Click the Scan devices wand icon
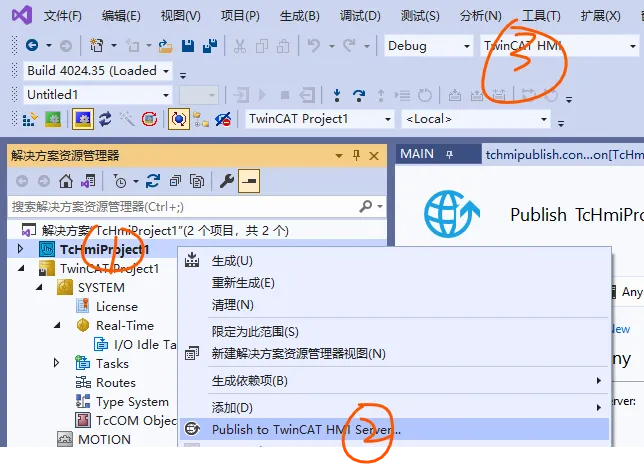This screenshot has width=644, height=466. coord(127,119)
